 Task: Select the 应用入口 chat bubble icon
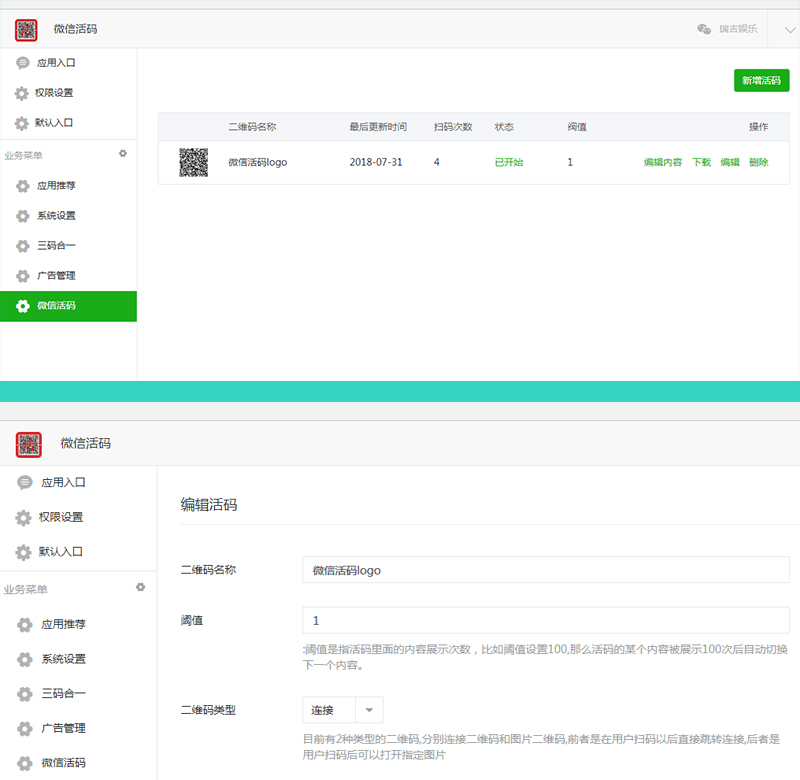(x=22, y=63)
